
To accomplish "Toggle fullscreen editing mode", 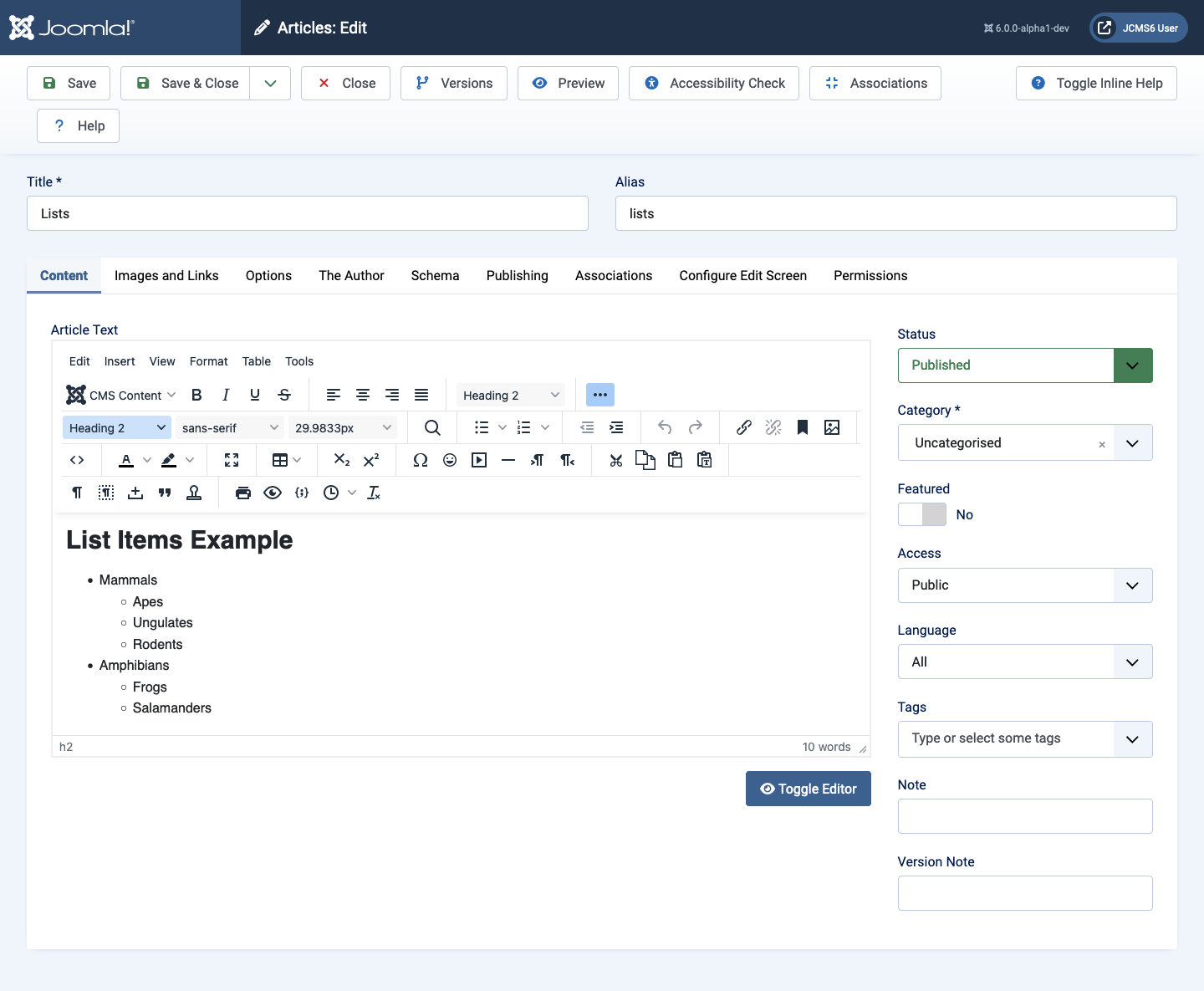I will click(232, 460).
